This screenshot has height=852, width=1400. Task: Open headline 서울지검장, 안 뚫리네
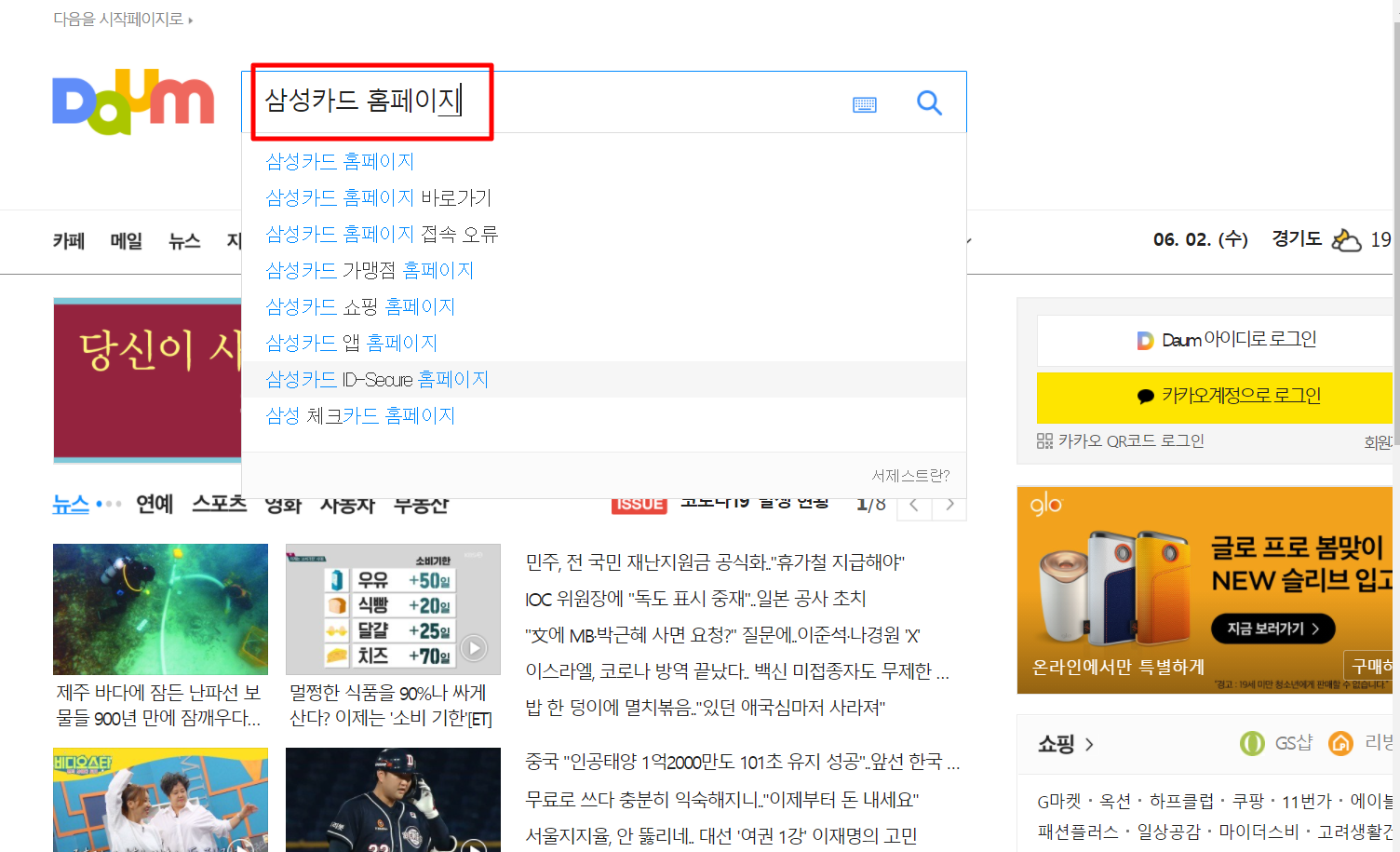coord(721,836)
